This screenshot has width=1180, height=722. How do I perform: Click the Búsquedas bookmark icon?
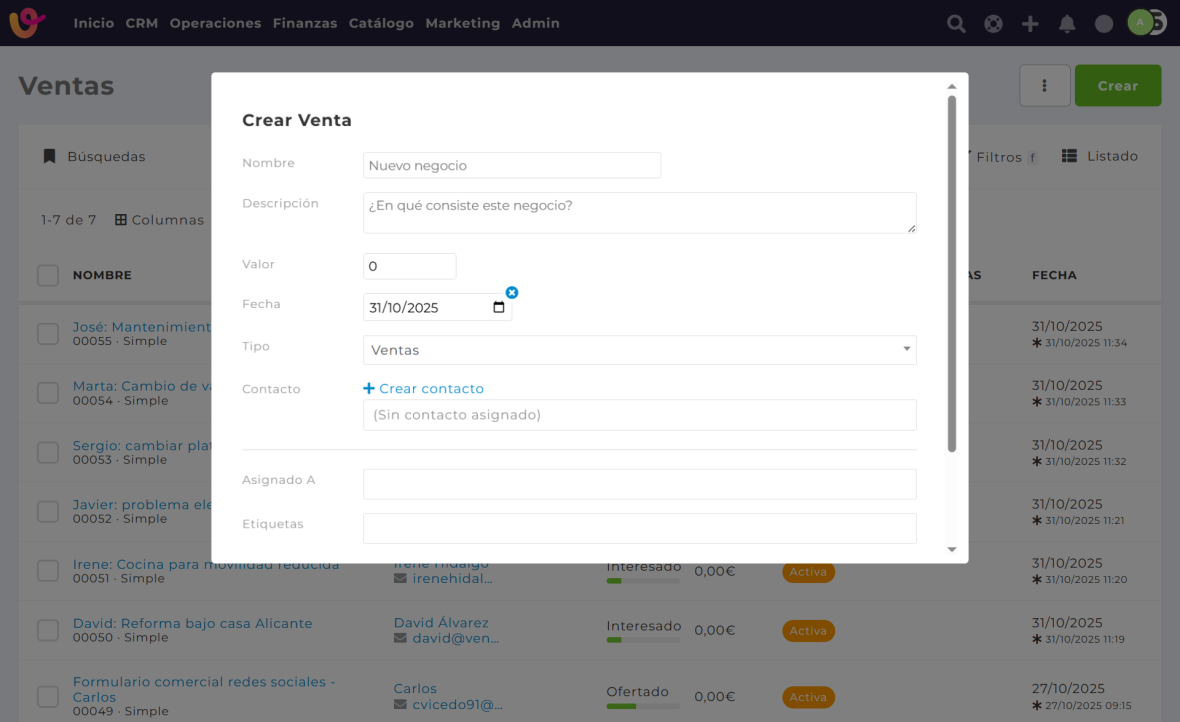coord(48,156)
